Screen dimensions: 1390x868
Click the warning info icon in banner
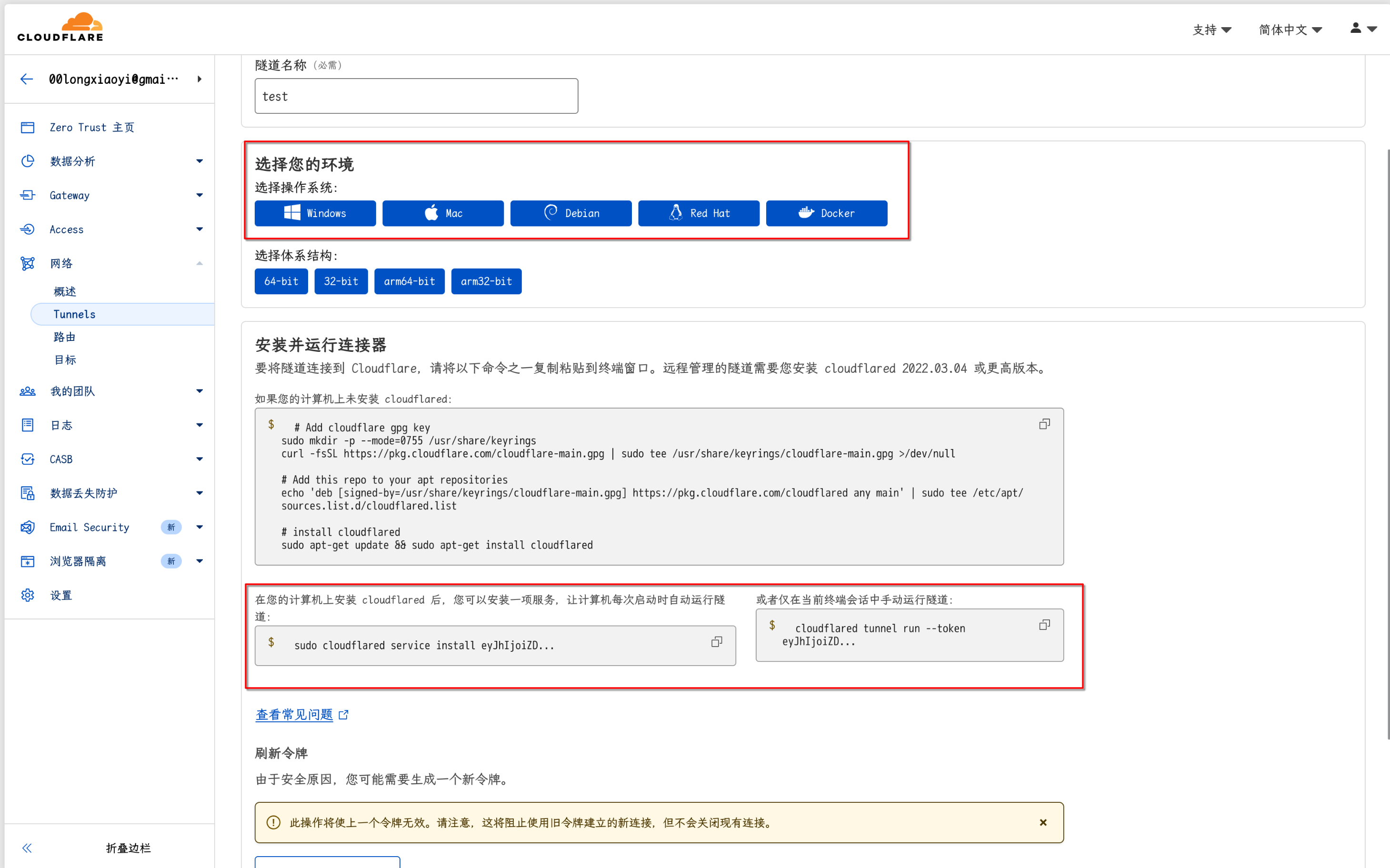[x=273, y=823]
